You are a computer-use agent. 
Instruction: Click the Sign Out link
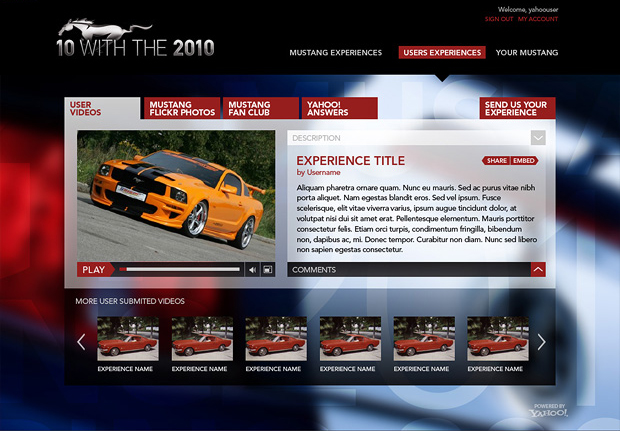point(498,19)
